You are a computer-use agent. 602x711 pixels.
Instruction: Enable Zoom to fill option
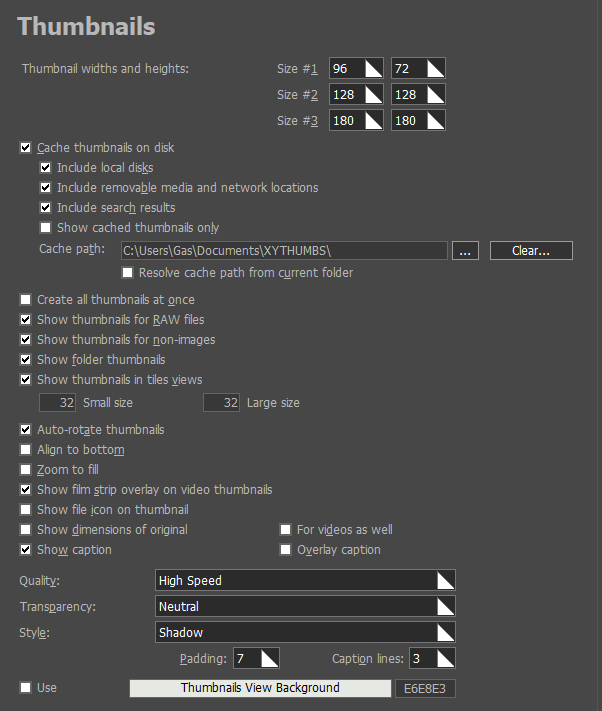pos(25,470)
